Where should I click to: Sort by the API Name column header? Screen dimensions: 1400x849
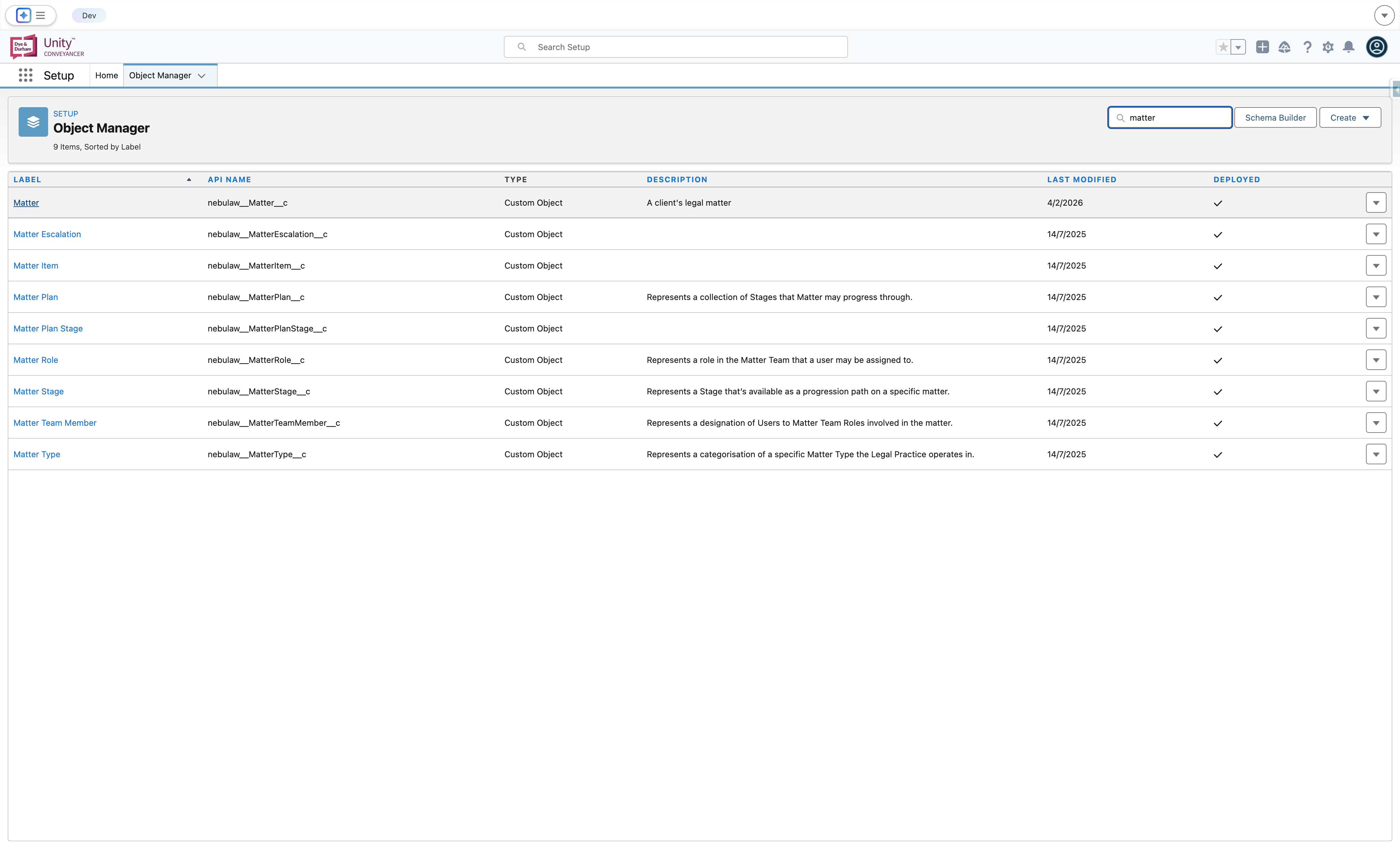point(229,179)
